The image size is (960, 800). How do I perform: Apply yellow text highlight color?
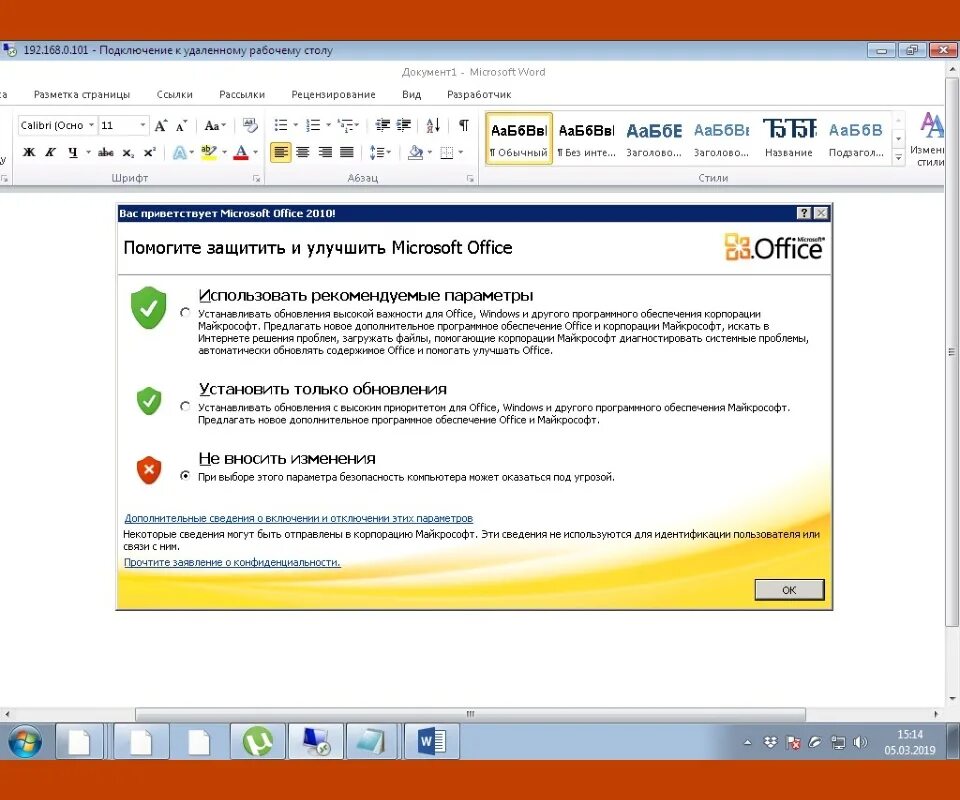click(209, 152)
